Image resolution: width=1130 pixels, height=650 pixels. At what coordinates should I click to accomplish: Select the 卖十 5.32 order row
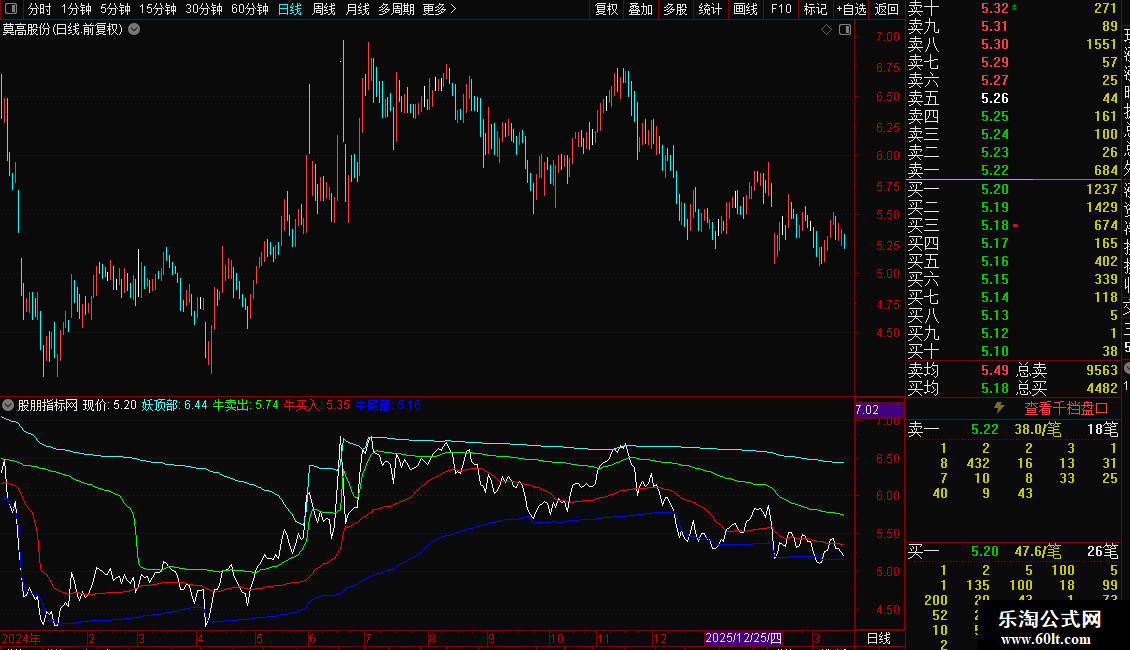click(1013, 9)
